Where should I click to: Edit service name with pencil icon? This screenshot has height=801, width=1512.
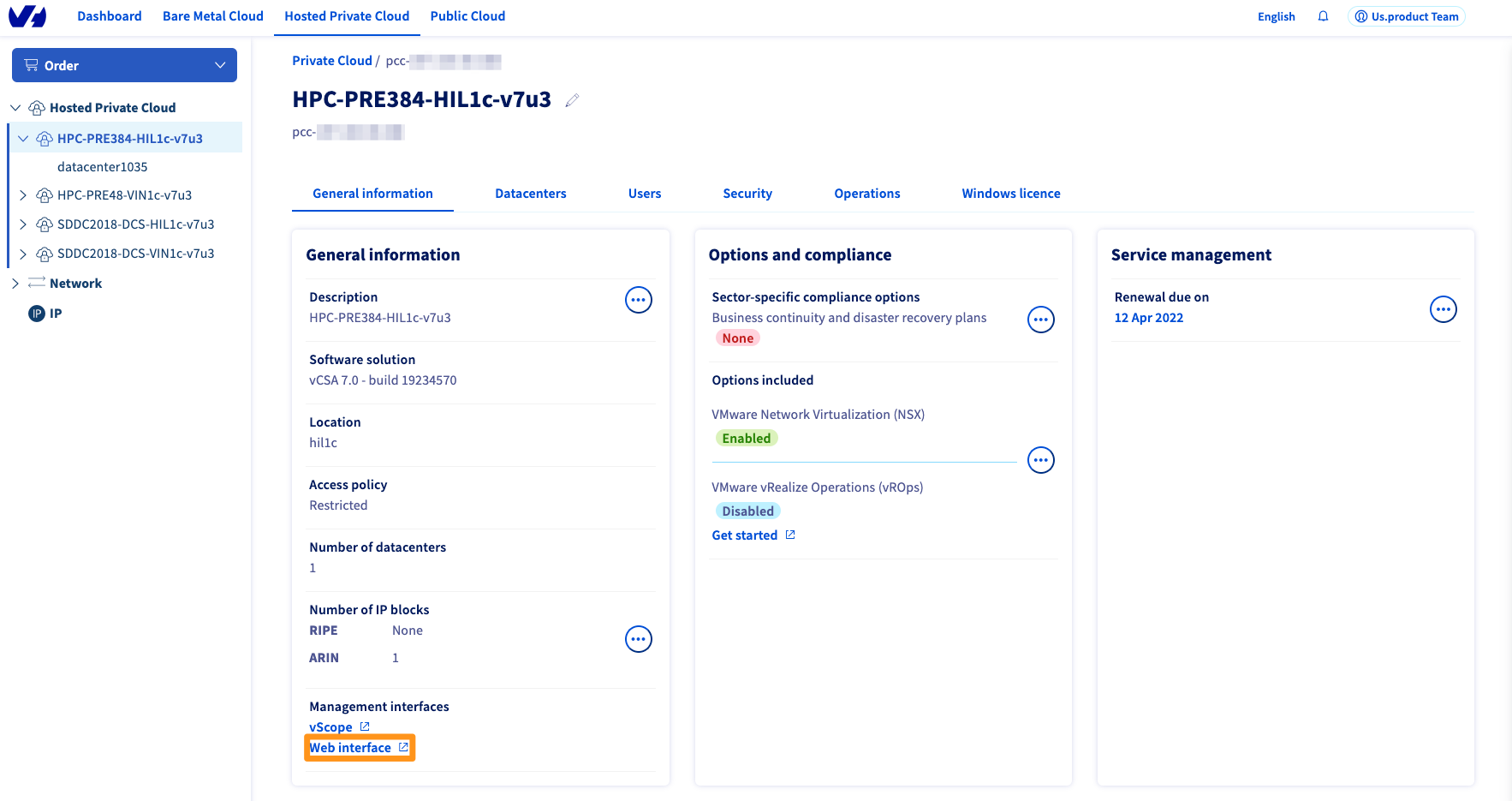point(572,100)
